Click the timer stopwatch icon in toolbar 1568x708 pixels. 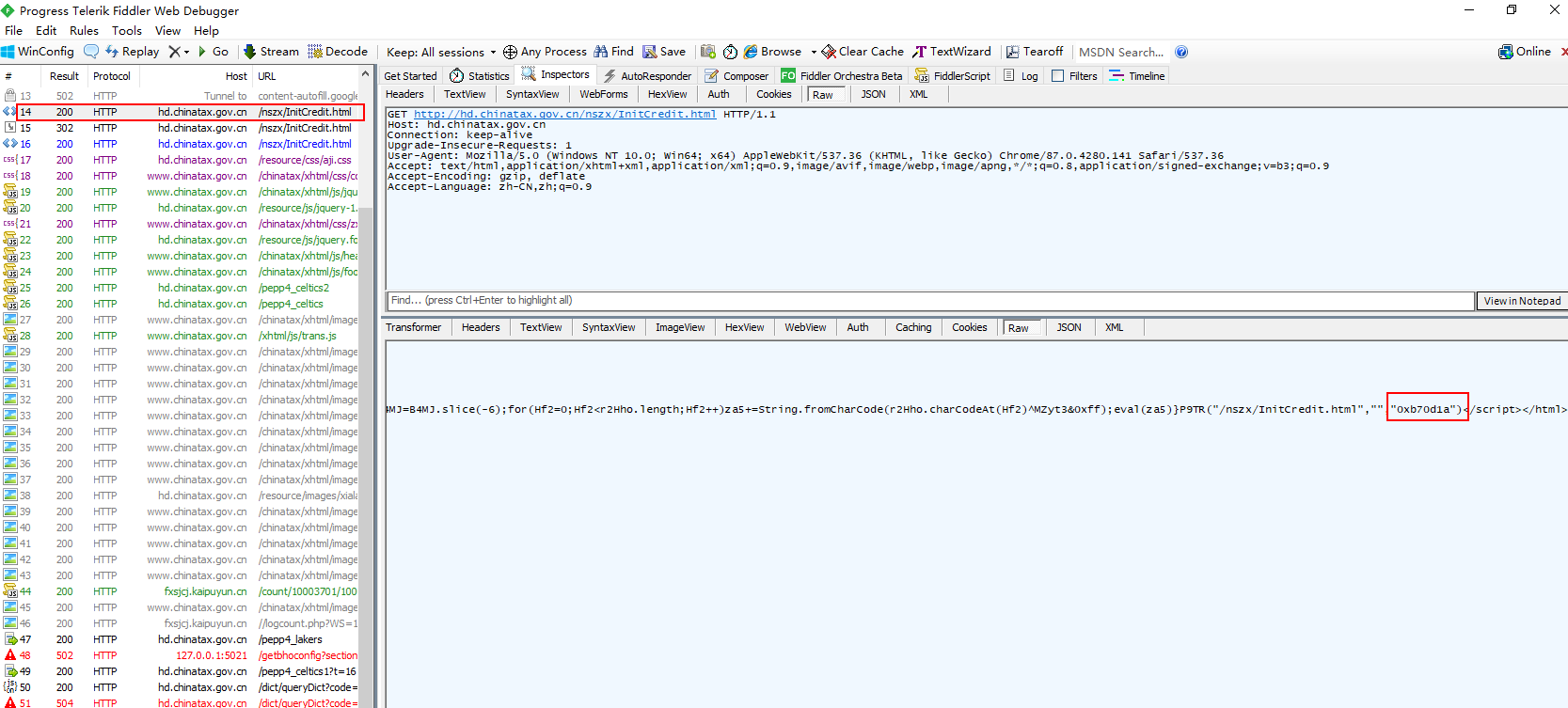click(x=730, y=52)
